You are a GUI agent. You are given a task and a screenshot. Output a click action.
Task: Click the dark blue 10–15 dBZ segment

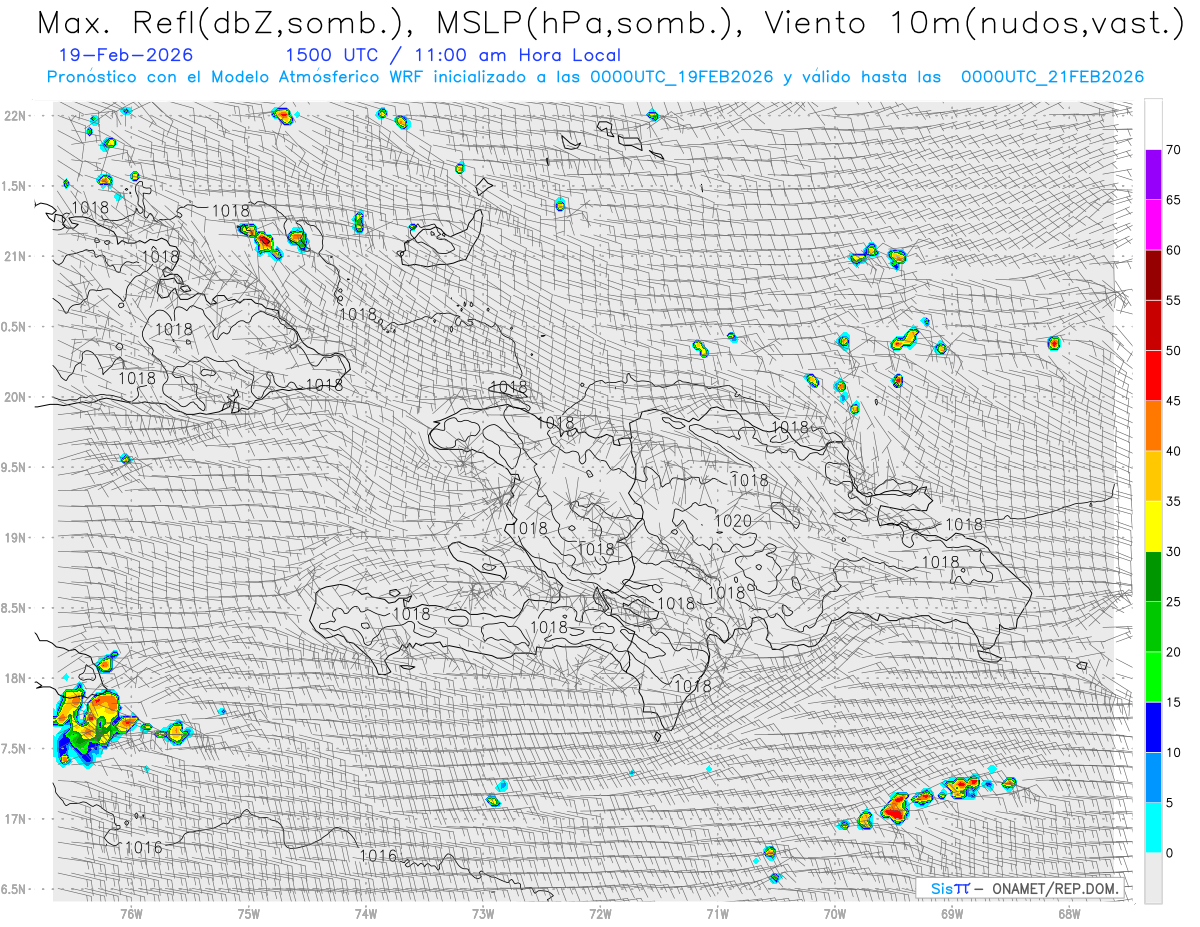(x=1153, y=727)
